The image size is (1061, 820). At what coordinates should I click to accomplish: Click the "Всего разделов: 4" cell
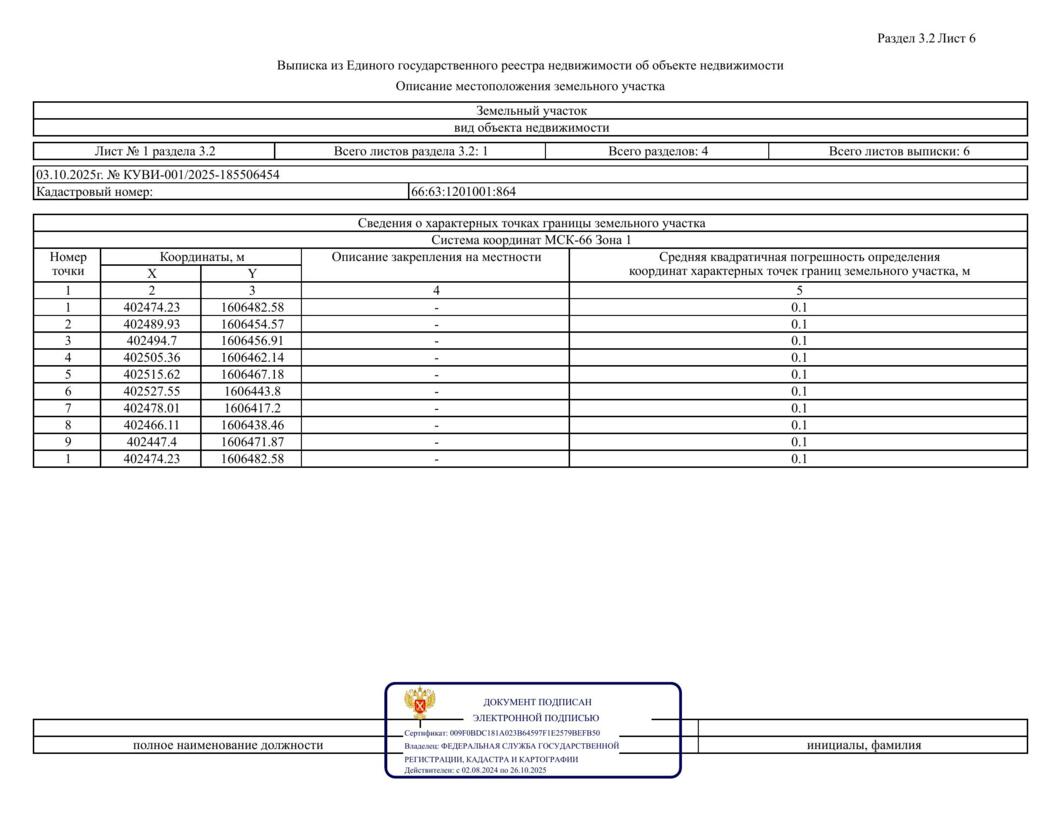point(657,152)
